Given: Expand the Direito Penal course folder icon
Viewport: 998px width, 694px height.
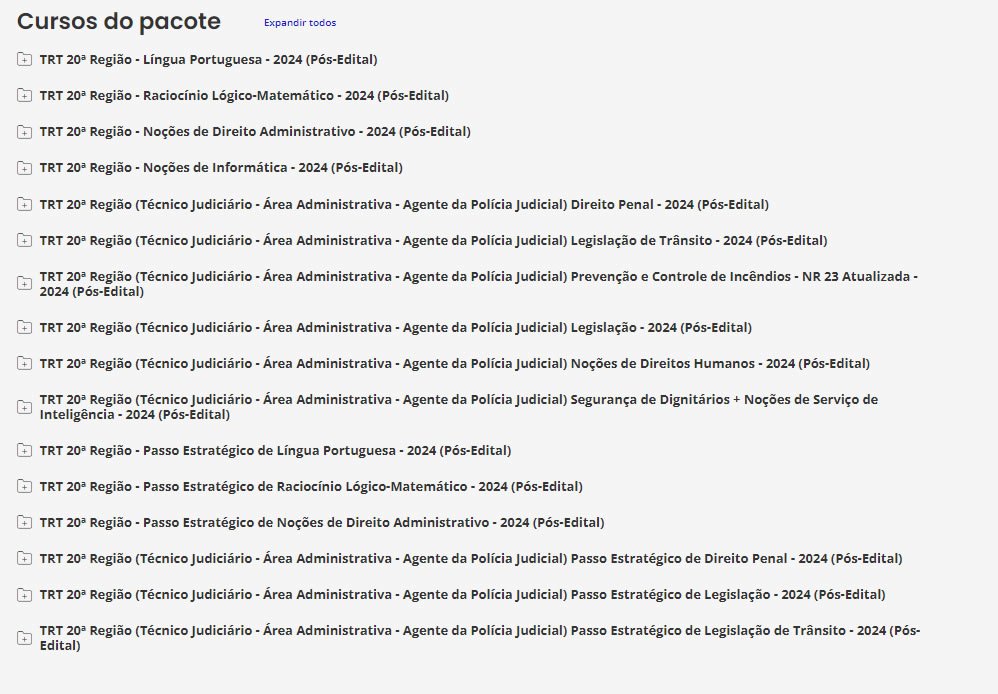Looking at the screenshot, I should [25, 205].
